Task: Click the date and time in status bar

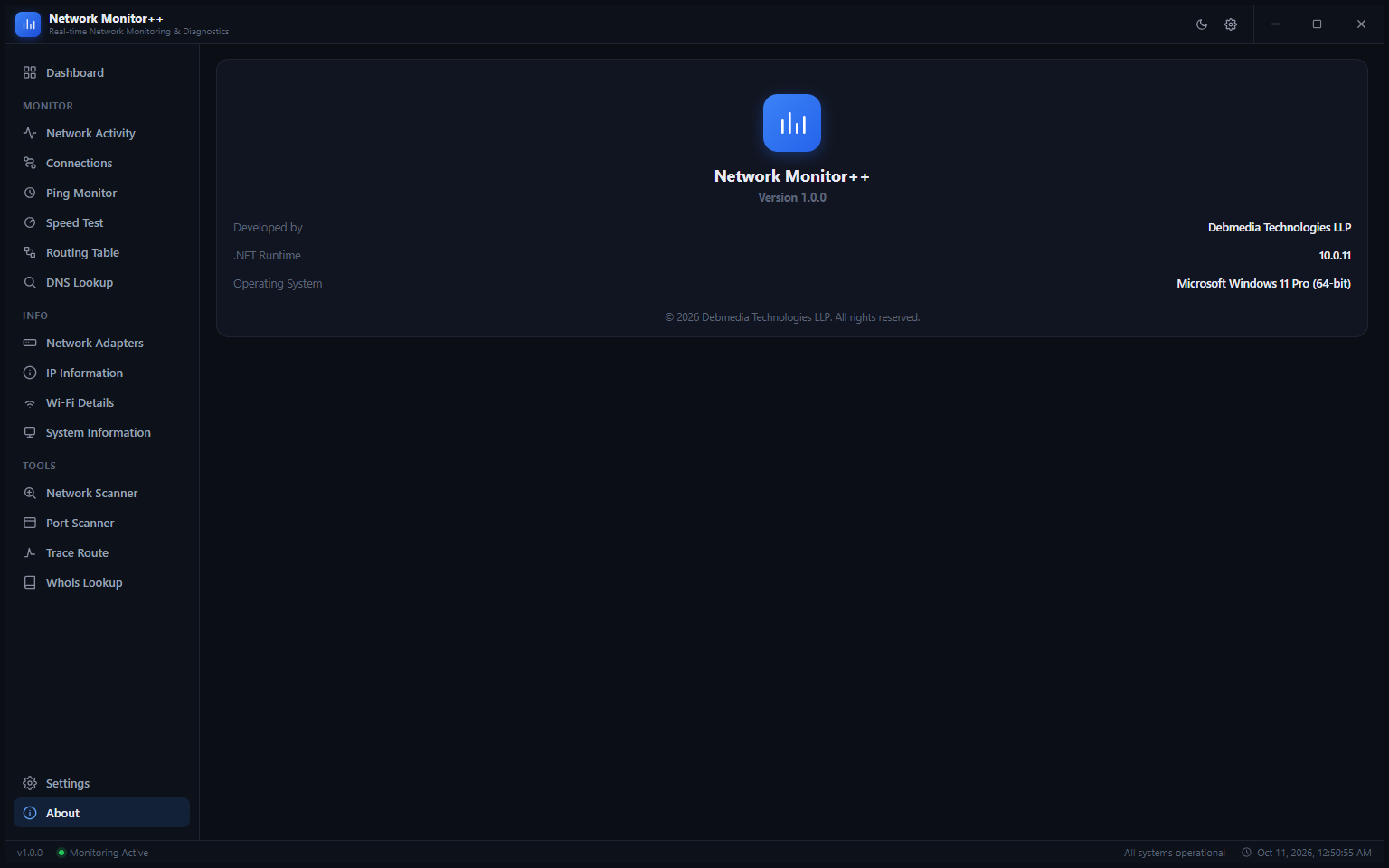Action: coord(1307,853)
